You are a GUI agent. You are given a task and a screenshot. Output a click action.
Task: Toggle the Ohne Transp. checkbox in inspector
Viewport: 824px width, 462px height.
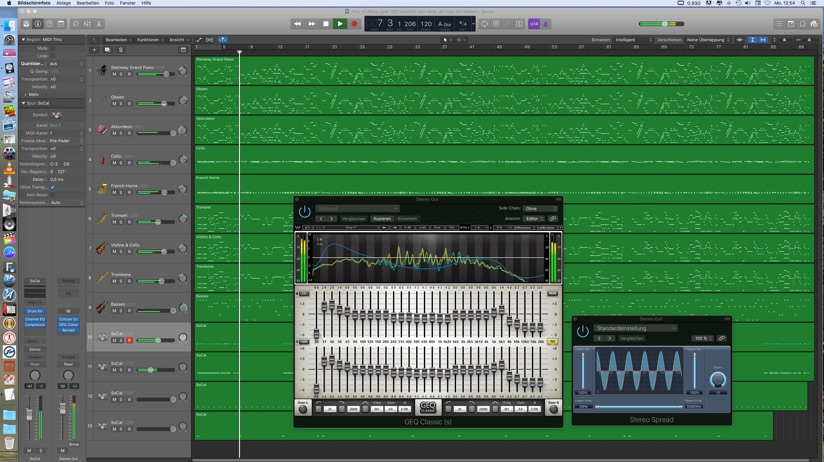[x=52, y=187]
